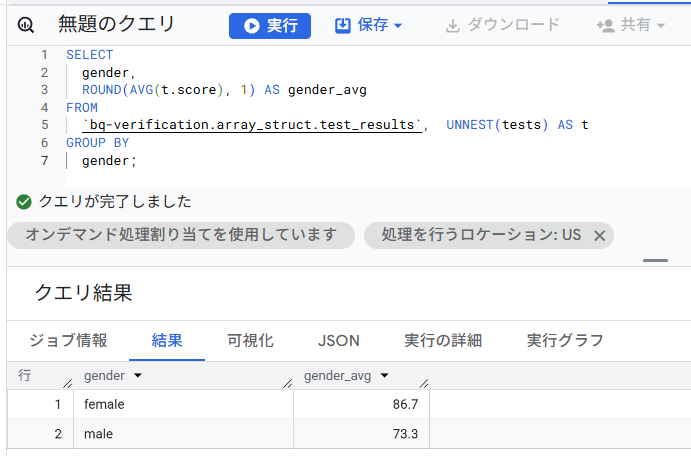The height and width of the screenshot is (456, 691).
Task: Open the 可視化 visualization tab
Action: point(250,340)
